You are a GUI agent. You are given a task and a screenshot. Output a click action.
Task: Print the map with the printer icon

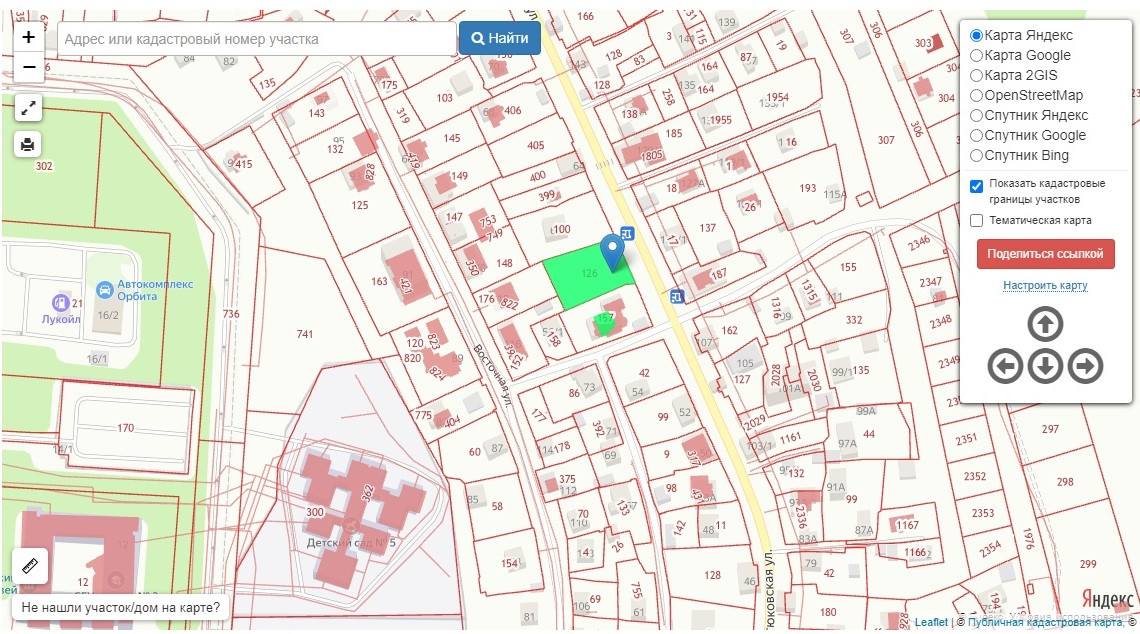coord(28,145)
